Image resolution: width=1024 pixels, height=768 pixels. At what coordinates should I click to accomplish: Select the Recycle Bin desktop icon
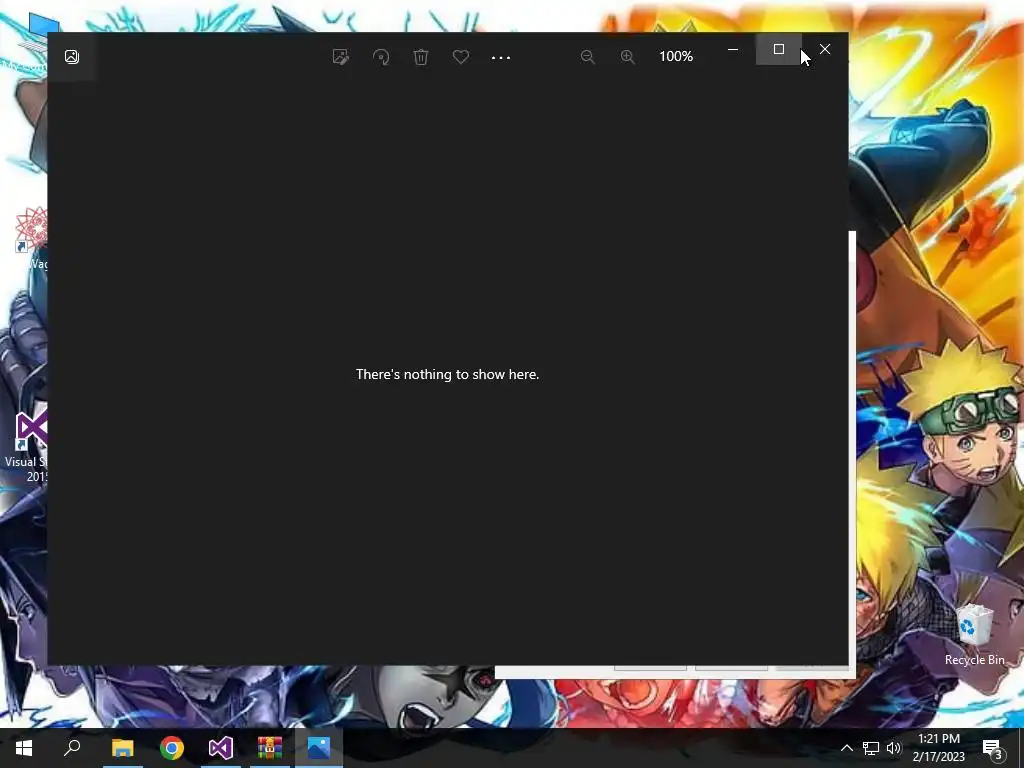click(974, 634)
